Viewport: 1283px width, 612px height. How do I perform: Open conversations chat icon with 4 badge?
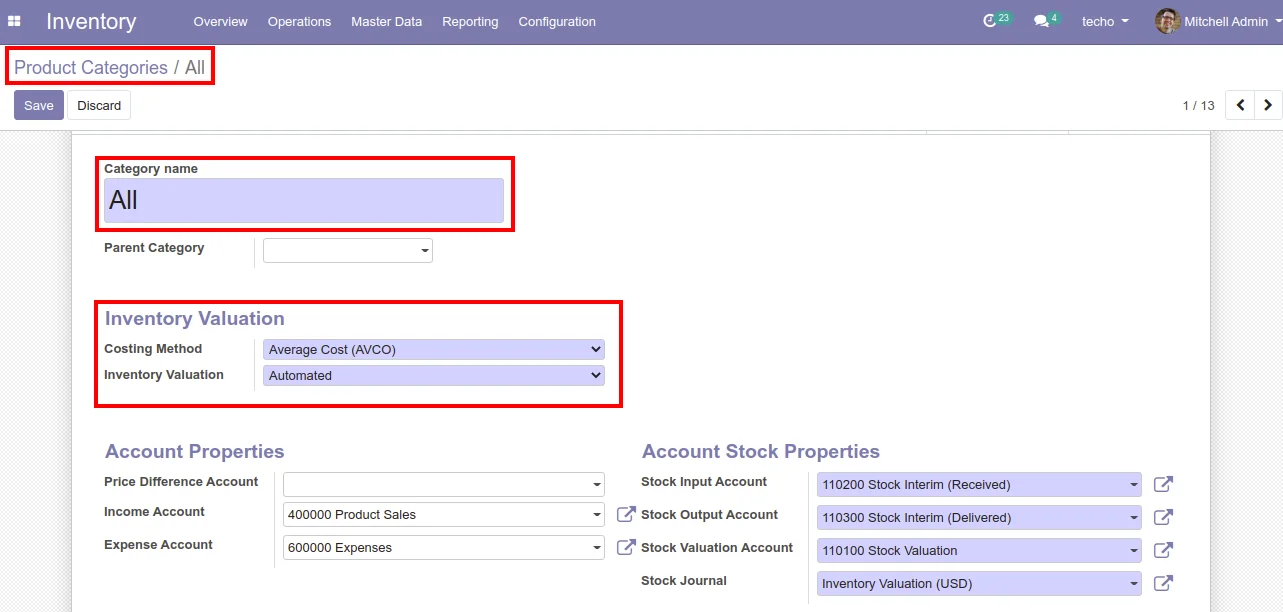point(1041,21)
